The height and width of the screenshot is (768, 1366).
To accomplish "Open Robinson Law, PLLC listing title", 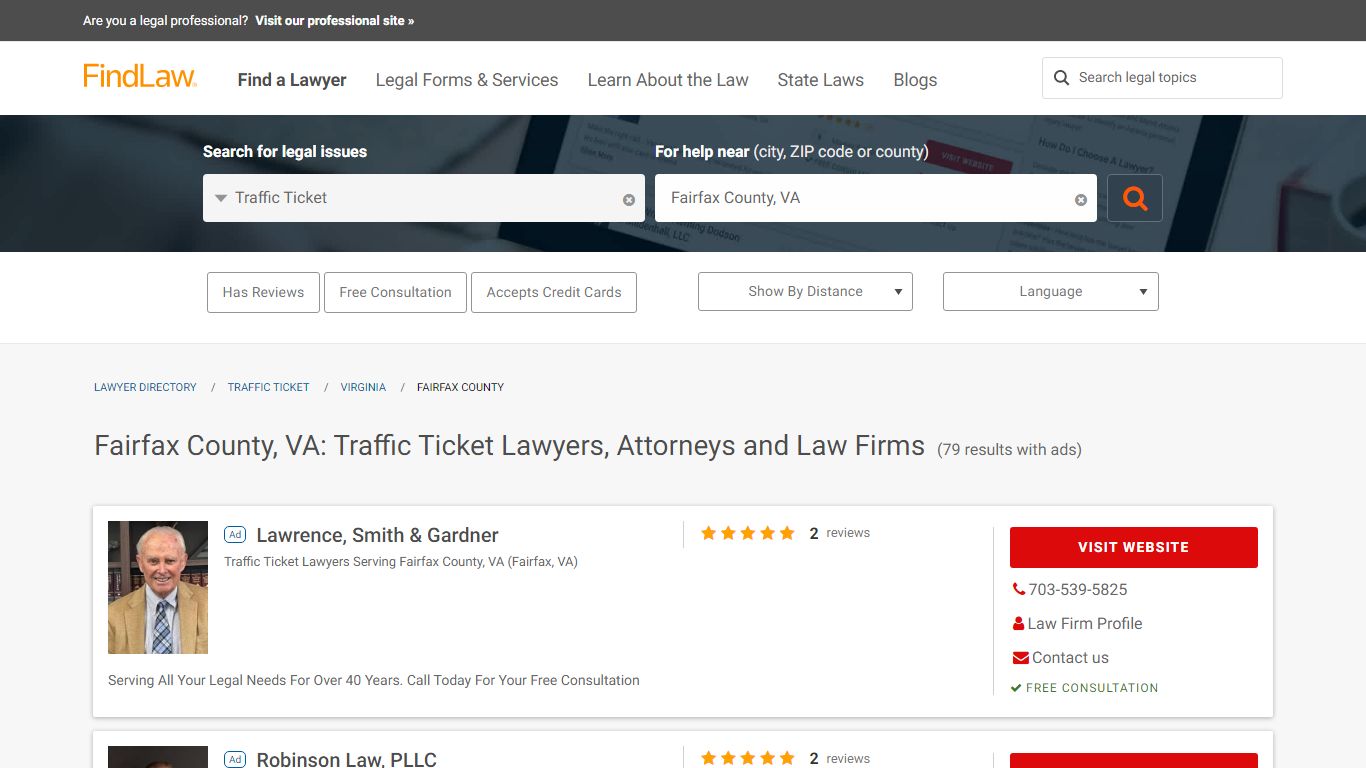I will coord(346,759).
